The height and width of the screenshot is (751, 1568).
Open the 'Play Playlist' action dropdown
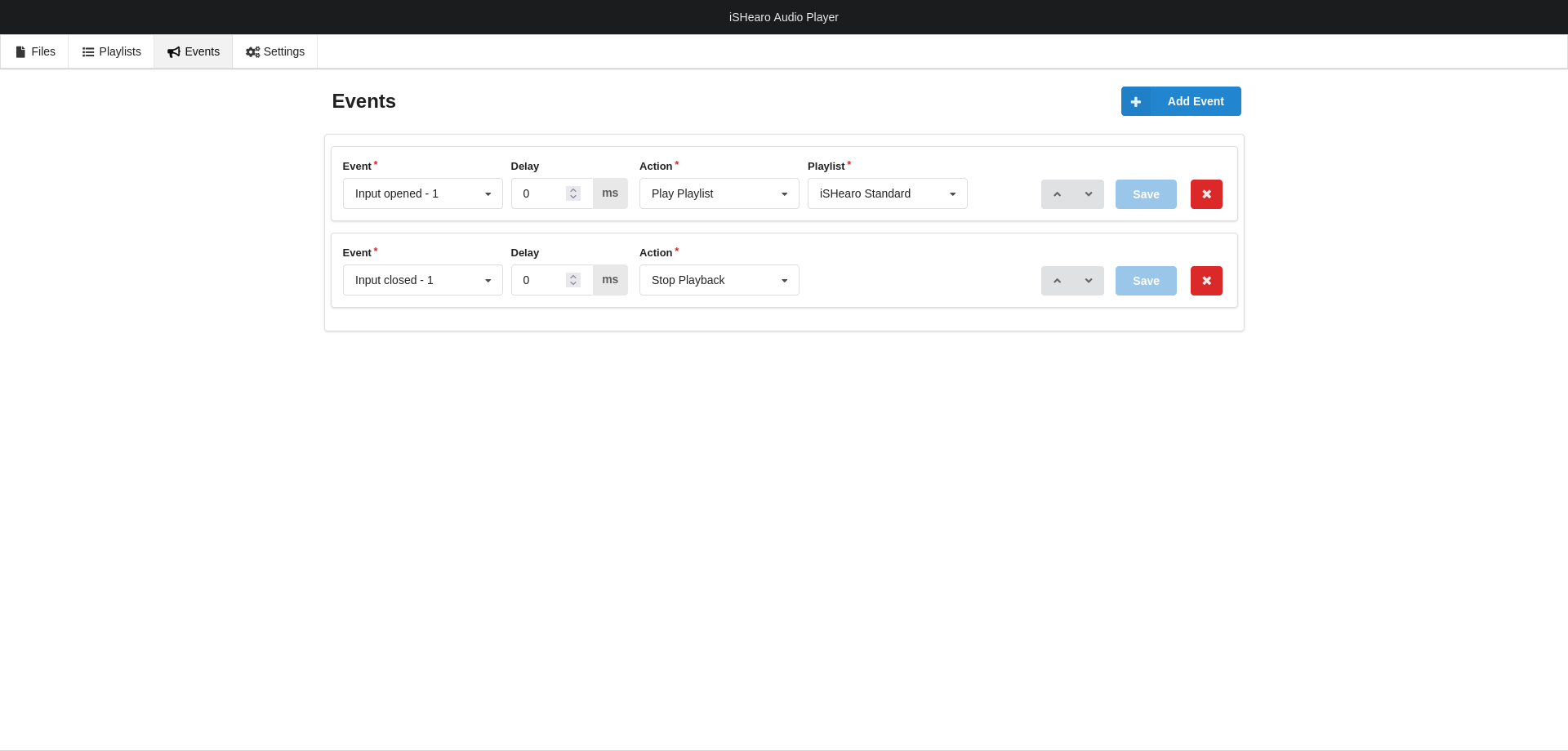pyautogui.click(x=719, y=193)
